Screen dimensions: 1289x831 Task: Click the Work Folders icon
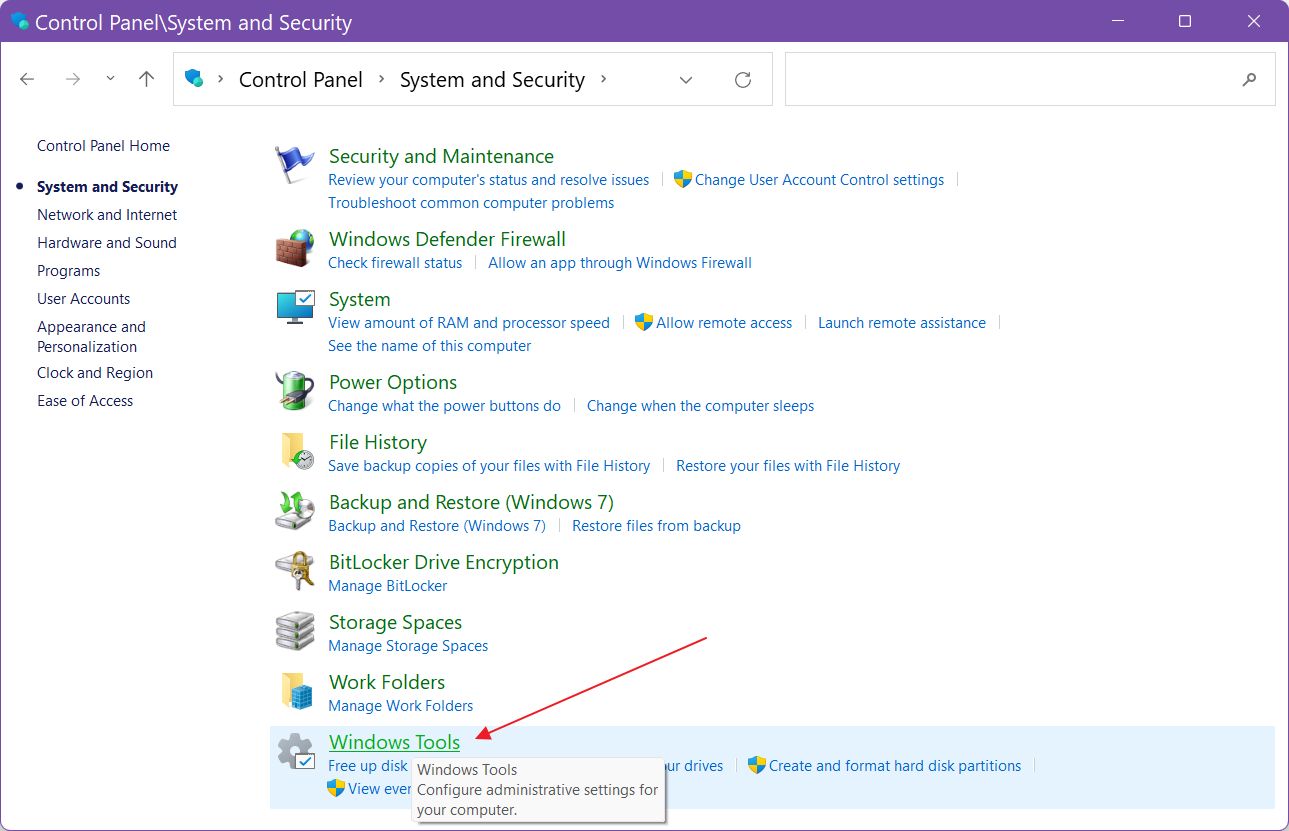[296, 691]
